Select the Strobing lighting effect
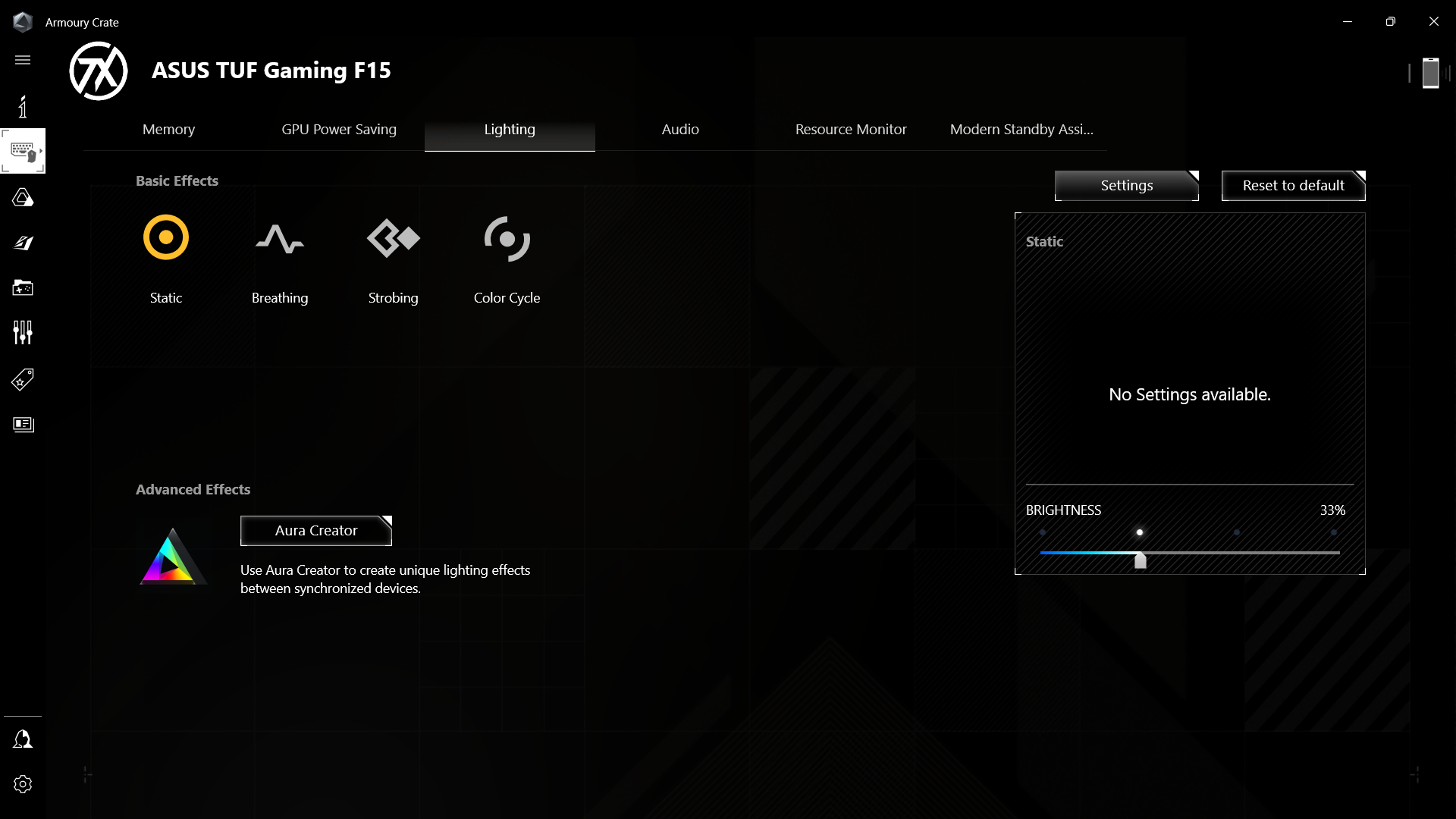1456x819 pixels. [x=393, y=255]
